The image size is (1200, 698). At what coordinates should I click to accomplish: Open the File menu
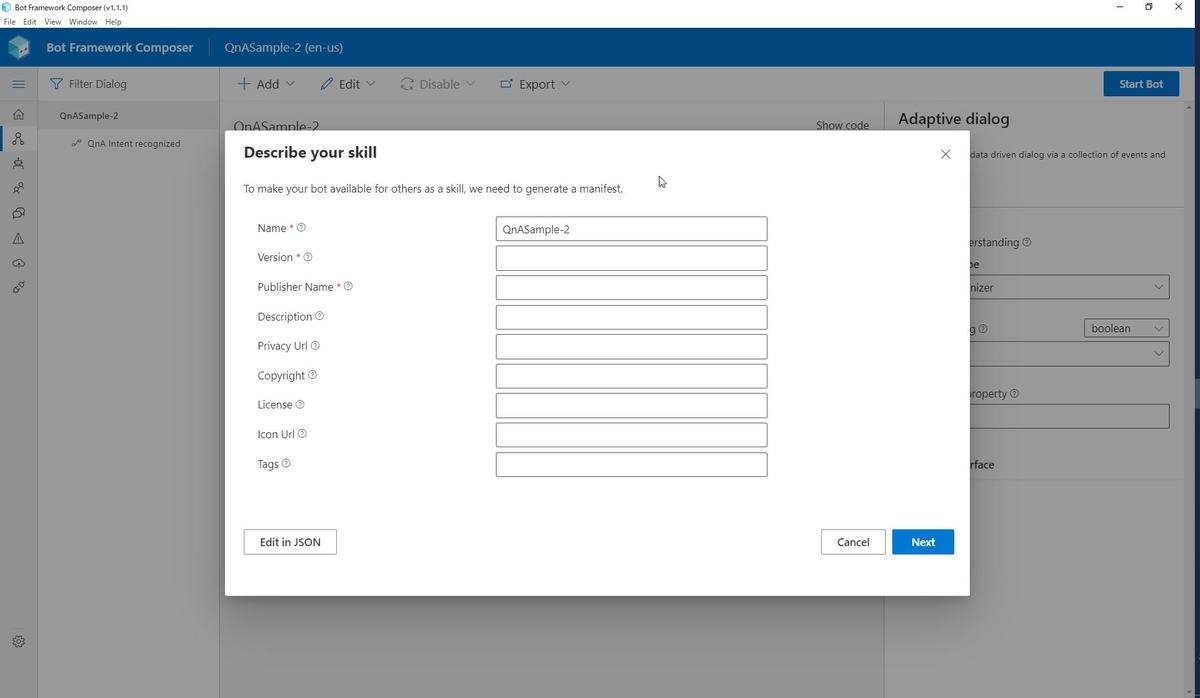pos(11,21)
